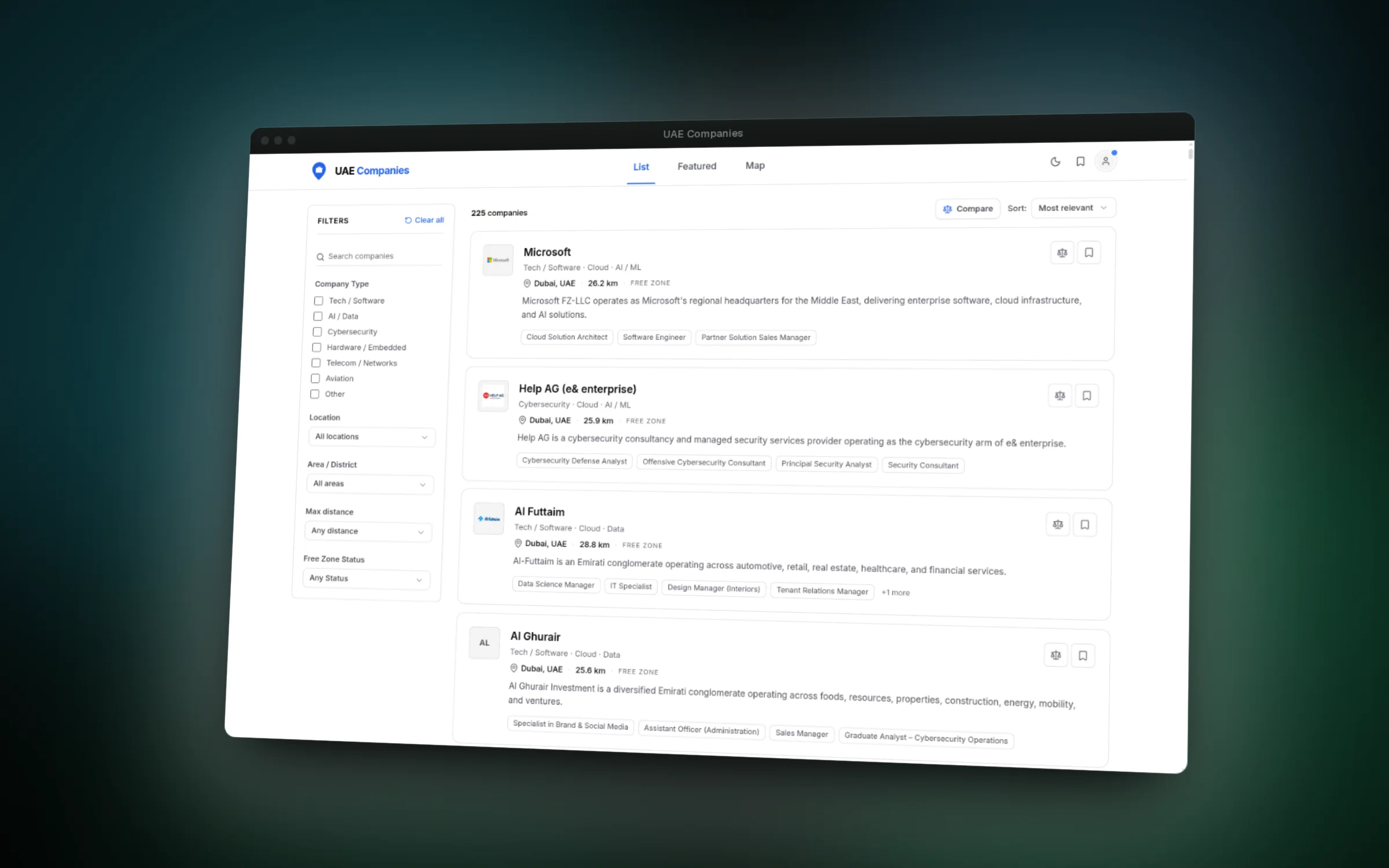1389x868 pixels.
Task: Open the Any distance dropdown
Action: pos(368,531)
